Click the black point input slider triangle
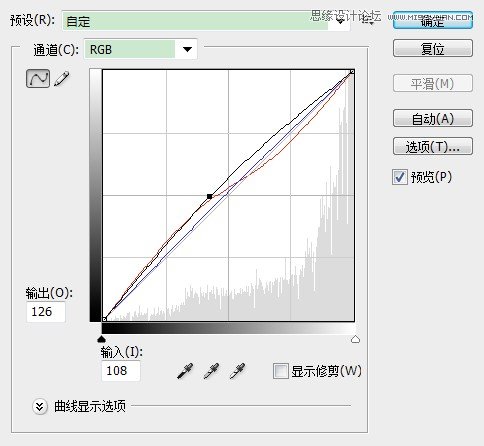Screen dimensions: 484x446 [101, 339]
